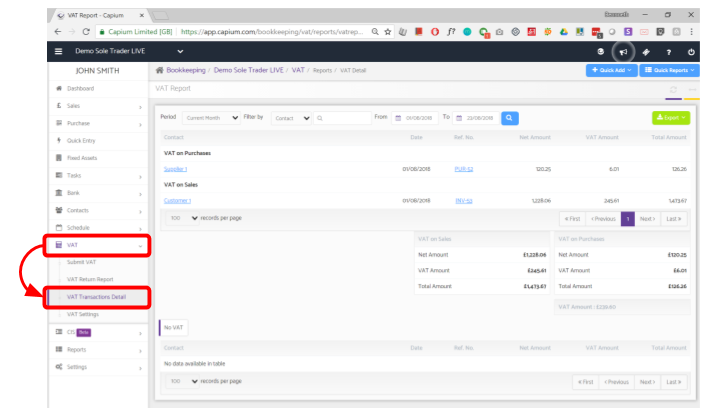Screen dimensions: 706x416
Task: Open the PUR-52 reference link
Action: [464, 169]
